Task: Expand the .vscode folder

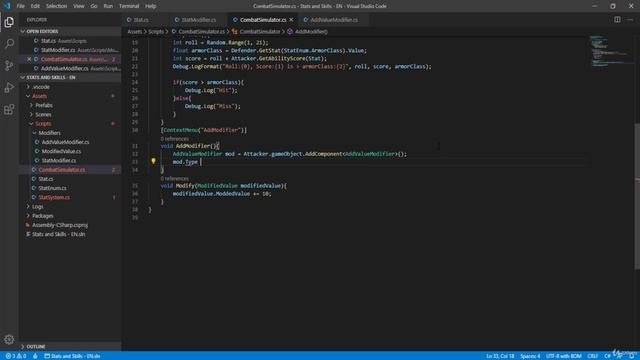Action: [x=41, y=87]
